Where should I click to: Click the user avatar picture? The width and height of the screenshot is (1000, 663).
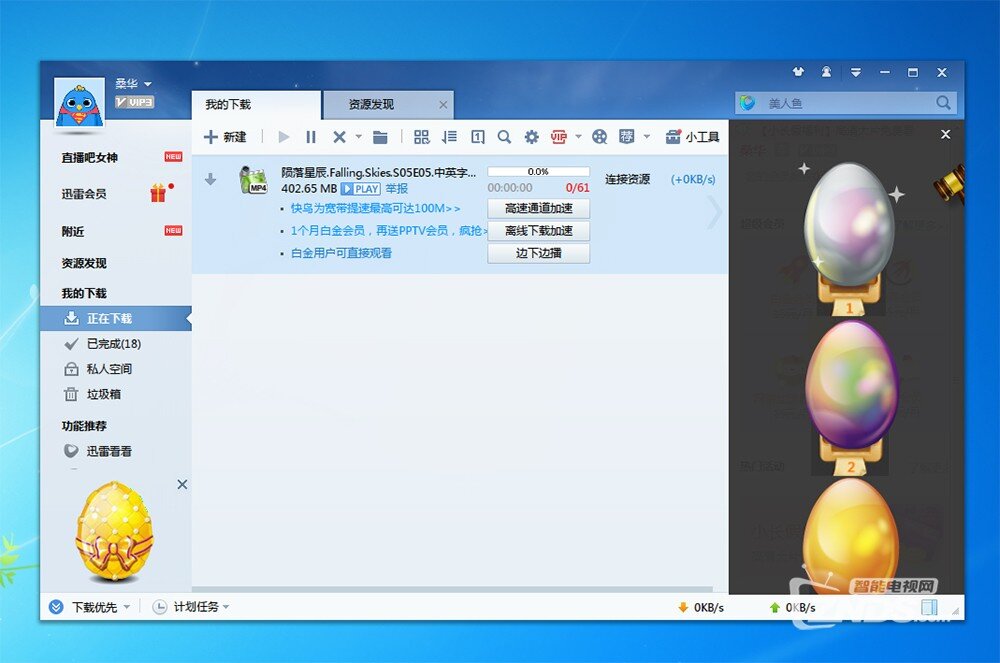point(80,103)
